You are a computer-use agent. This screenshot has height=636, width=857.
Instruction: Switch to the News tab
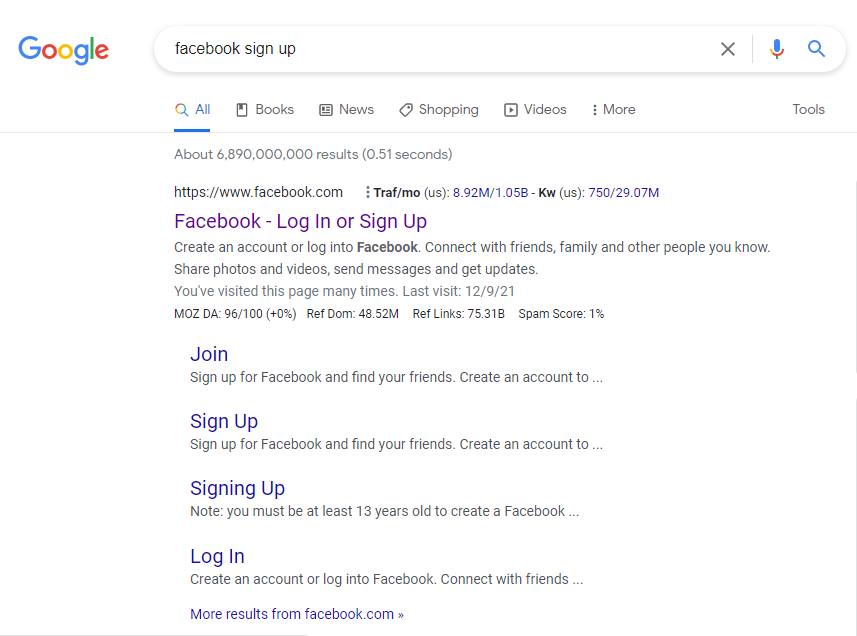coord(347,110)
